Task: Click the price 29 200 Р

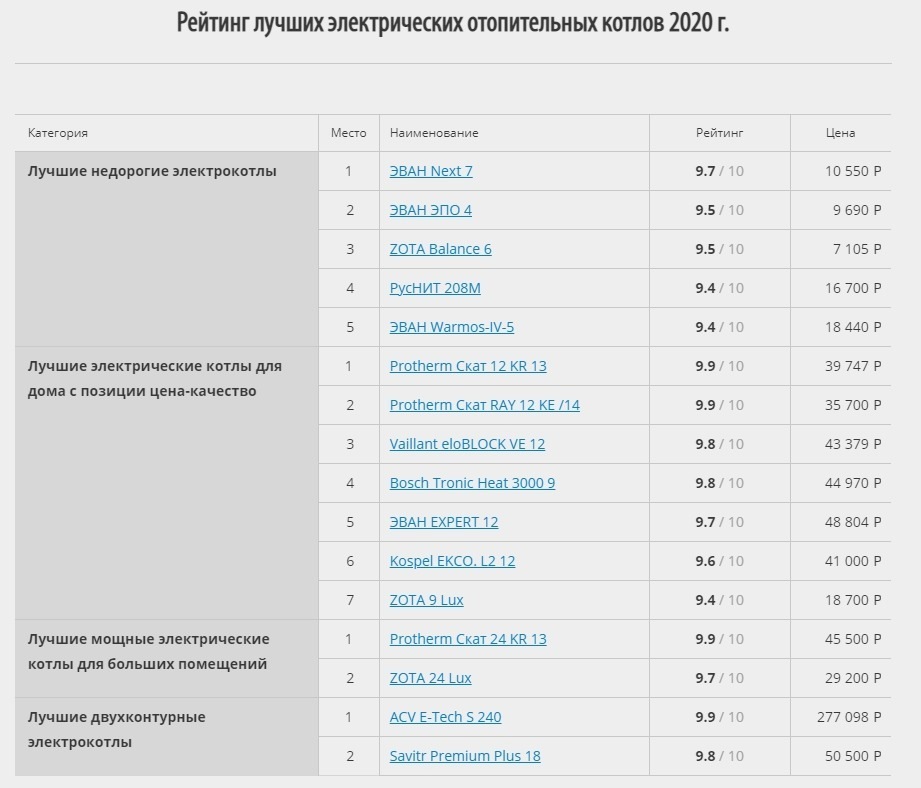Action: (x=853, y=678)
